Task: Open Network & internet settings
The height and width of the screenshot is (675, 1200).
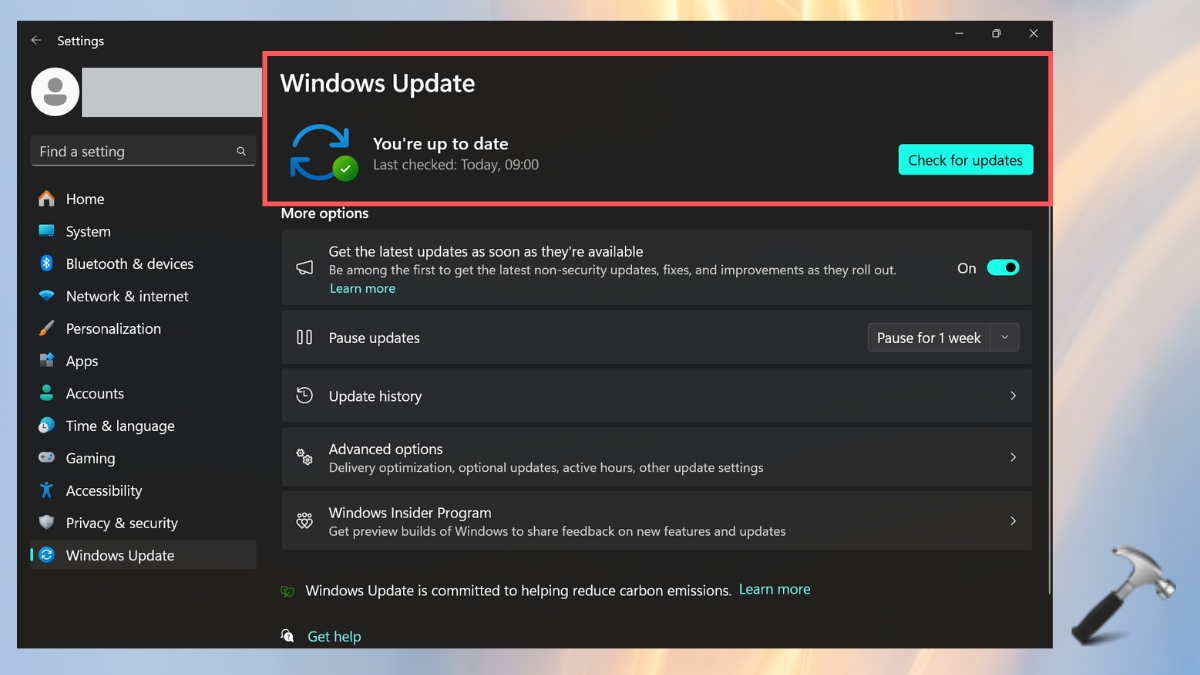Action: (144, 296)
